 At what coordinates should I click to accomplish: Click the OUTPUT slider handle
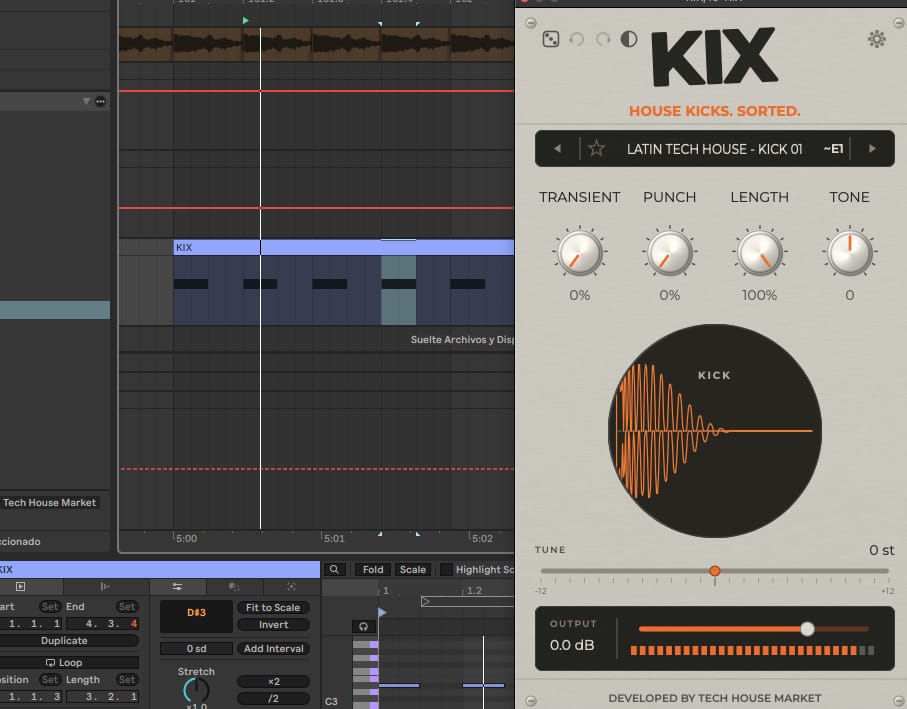[x=808, y=629]
